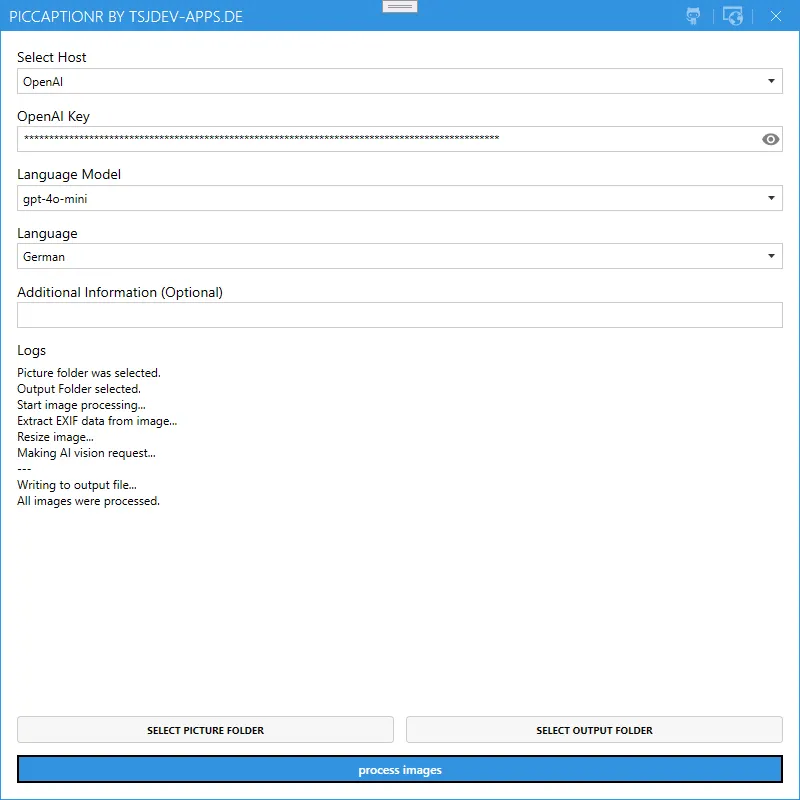This screenshot has height=800, width=800.
Task: Click the "Making AI vision request..." log entry
Action: pyautogui.click(x=86, y=453)
